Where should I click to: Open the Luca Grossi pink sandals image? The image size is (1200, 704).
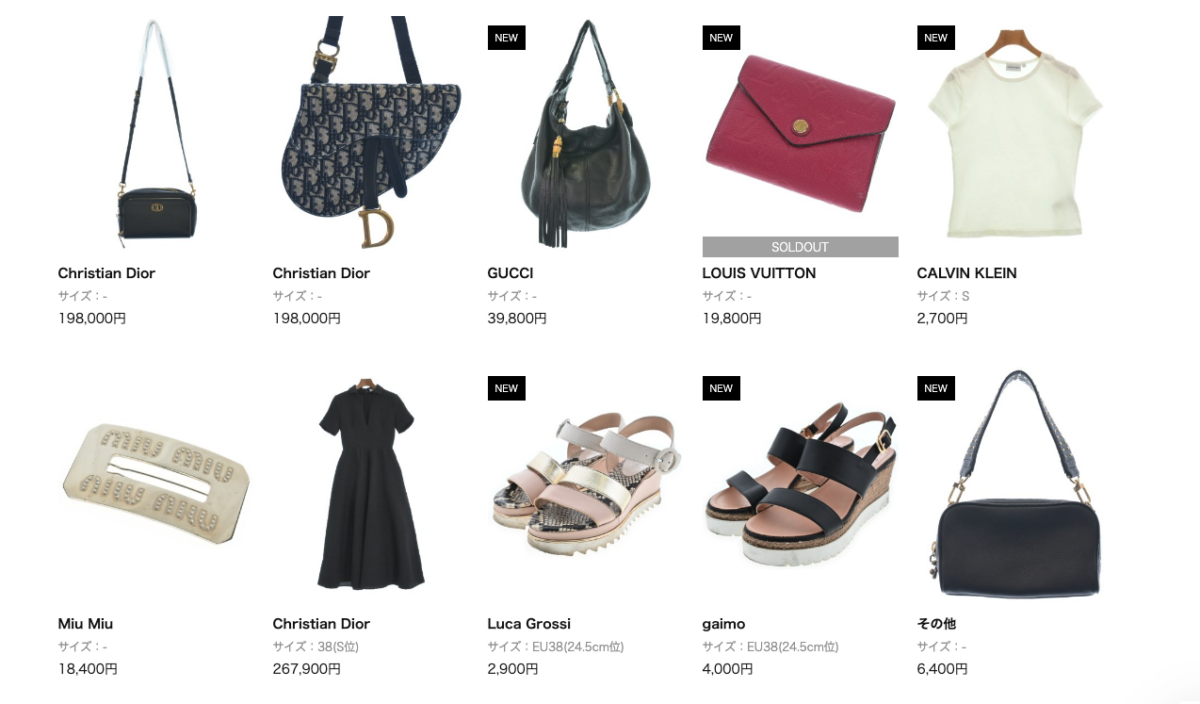585,487
